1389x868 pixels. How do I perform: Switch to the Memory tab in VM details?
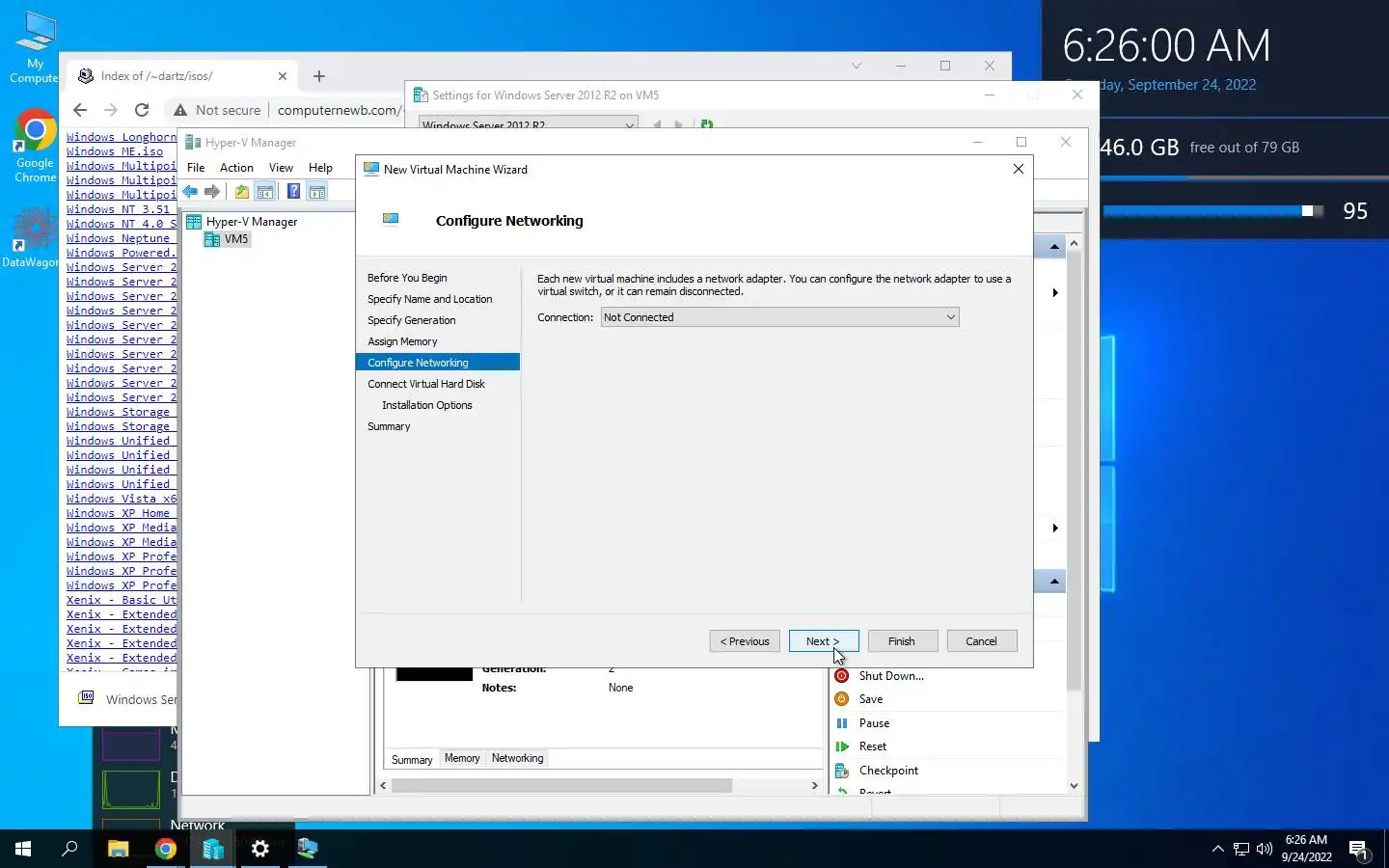[462, 758]
